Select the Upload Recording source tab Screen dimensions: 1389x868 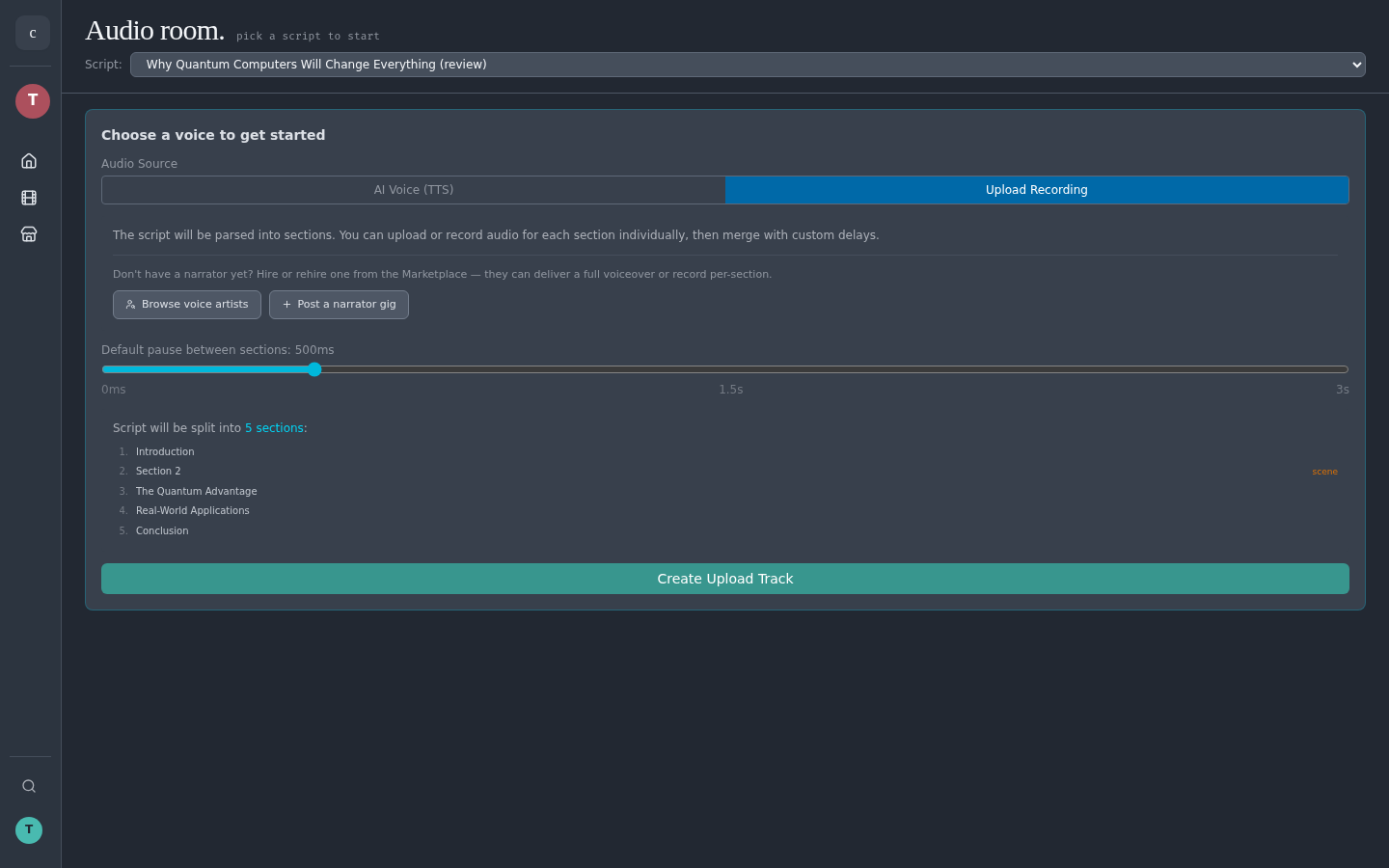[x=1037, y=190]
